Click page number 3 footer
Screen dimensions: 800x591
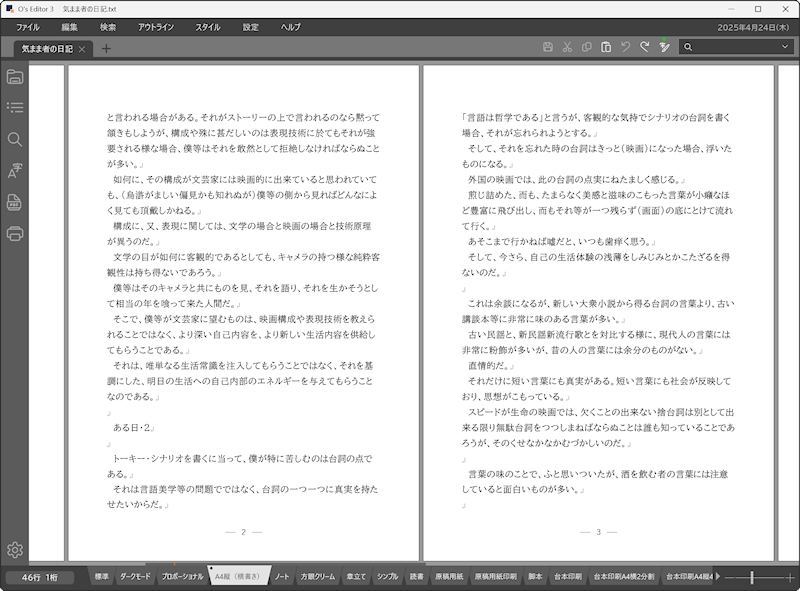coord(598,532)
